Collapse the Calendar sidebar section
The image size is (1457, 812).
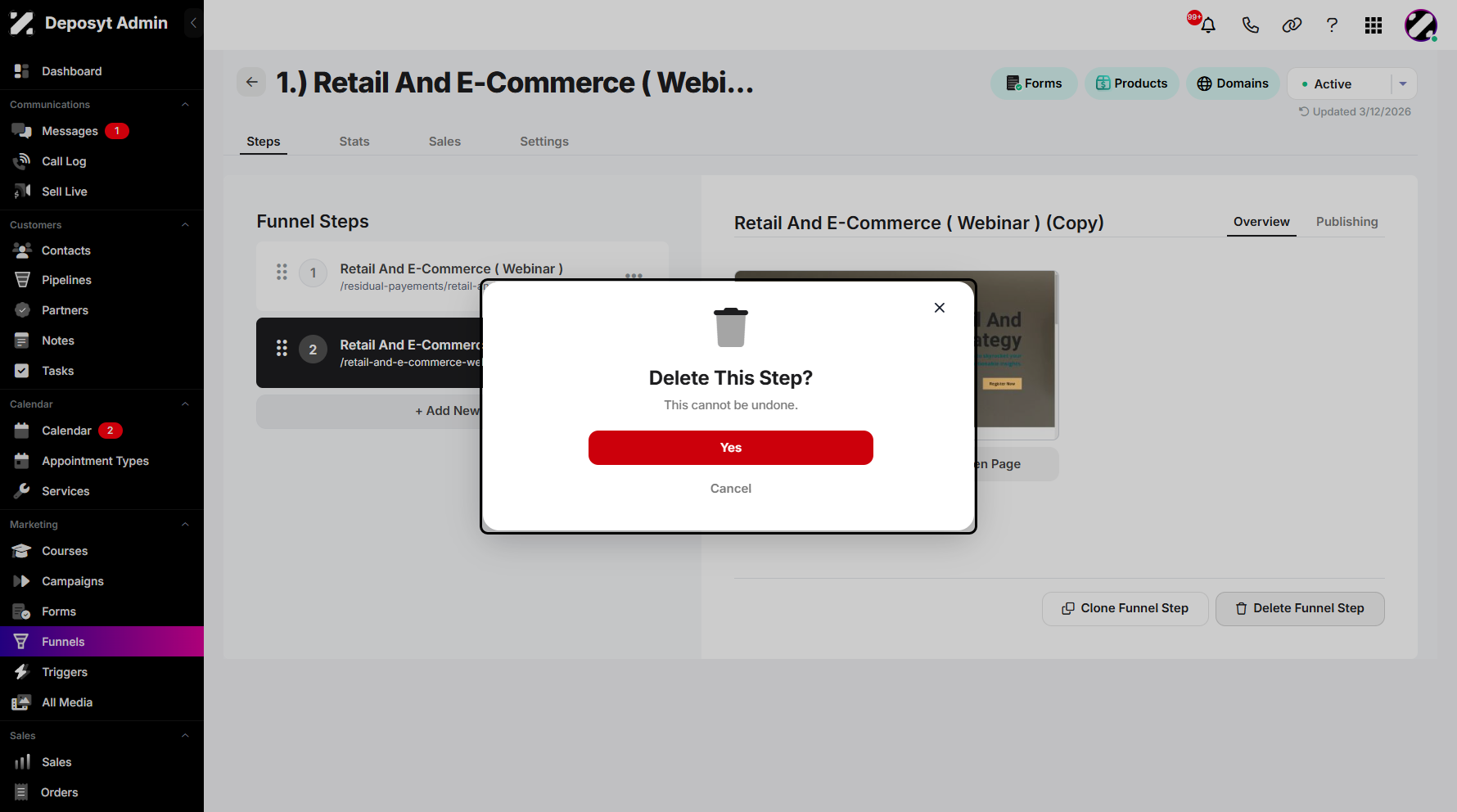(185, 404)
